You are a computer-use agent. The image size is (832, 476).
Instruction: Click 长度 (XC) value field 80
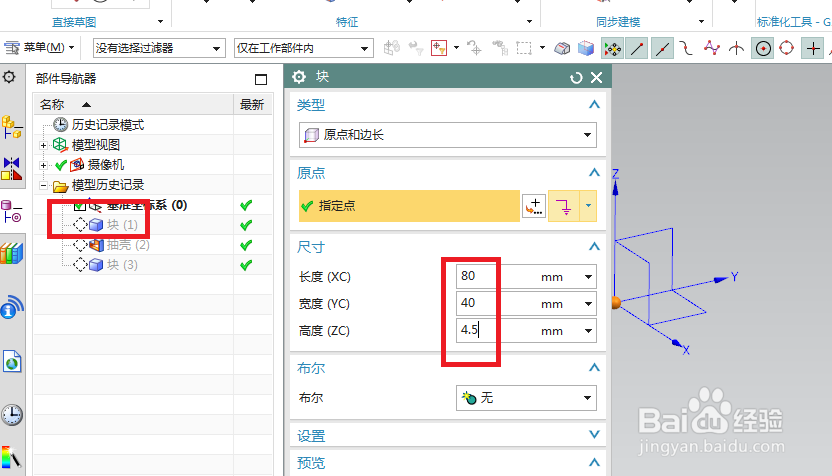coord(491,276)
